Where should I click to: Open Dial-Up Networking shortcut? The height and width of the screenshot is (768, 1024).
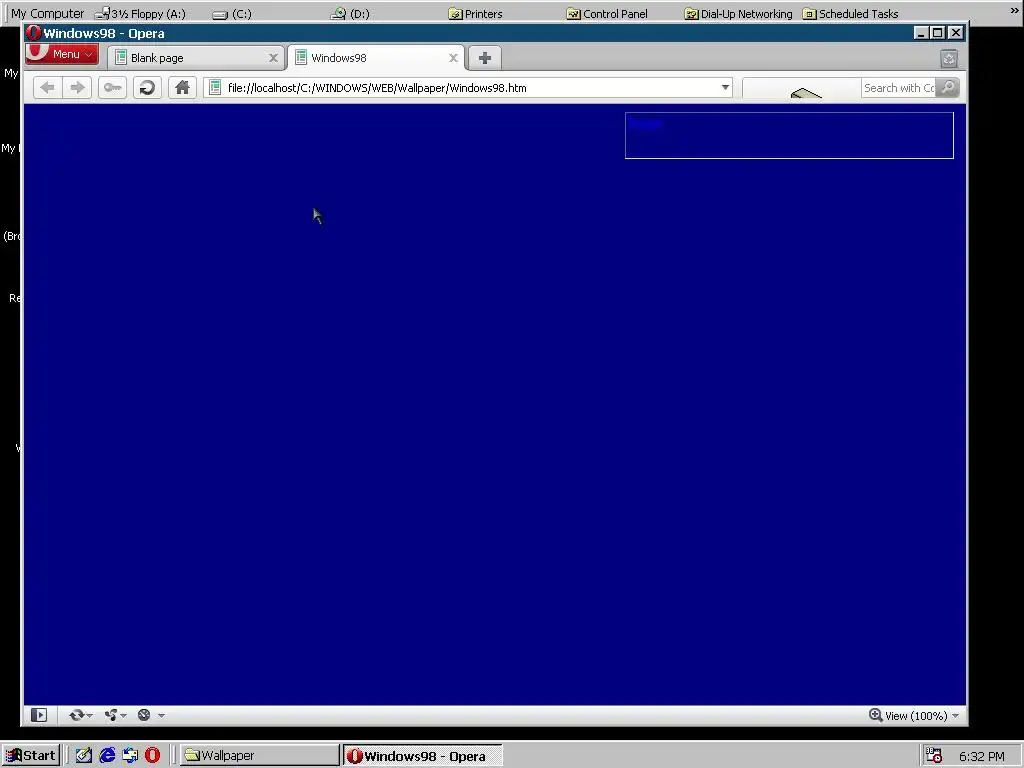(738, 14)
